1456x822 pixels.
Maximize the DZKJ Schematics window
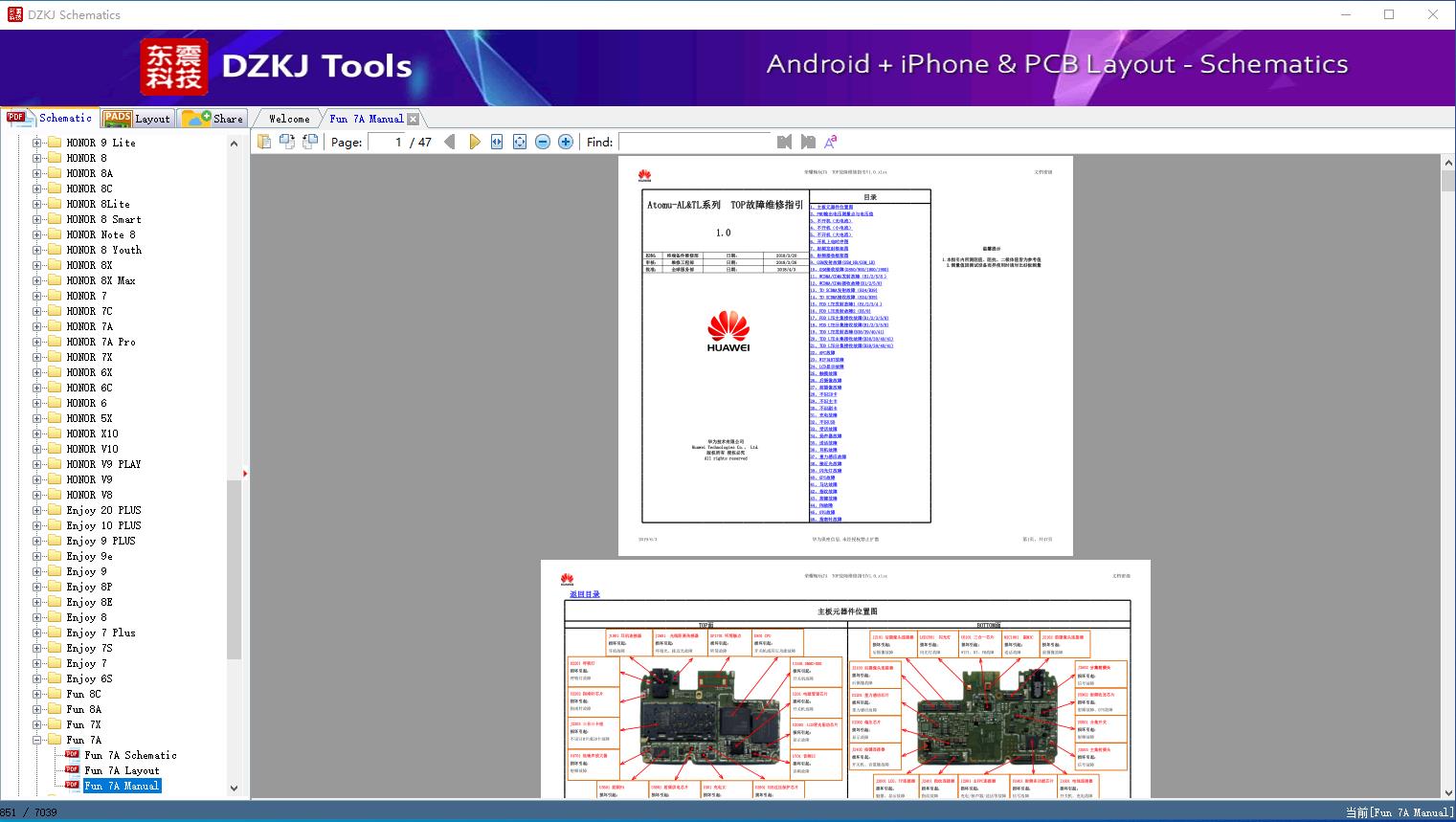pos(1389,14)
